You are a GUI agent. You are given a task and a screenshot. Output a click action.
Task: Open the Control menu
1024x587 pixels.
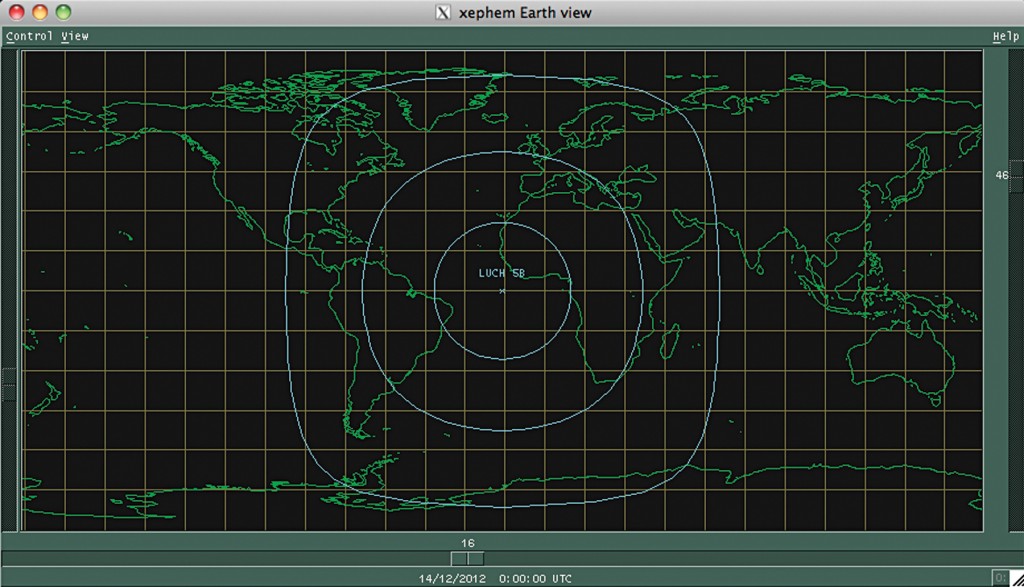pos(27,35)
